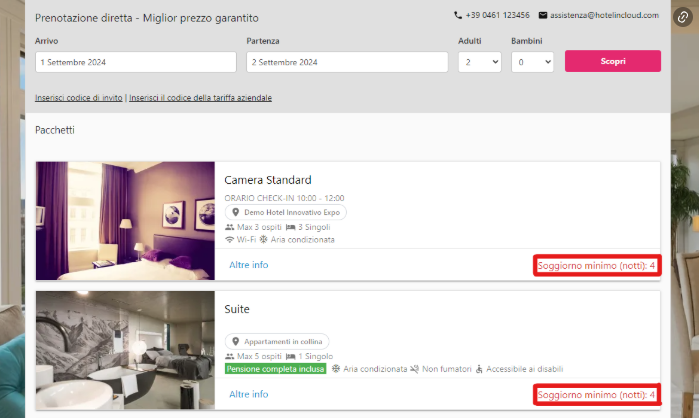The image size is (699, 418).
Task: Click the Partenza date field
Action: coord(346,62)
